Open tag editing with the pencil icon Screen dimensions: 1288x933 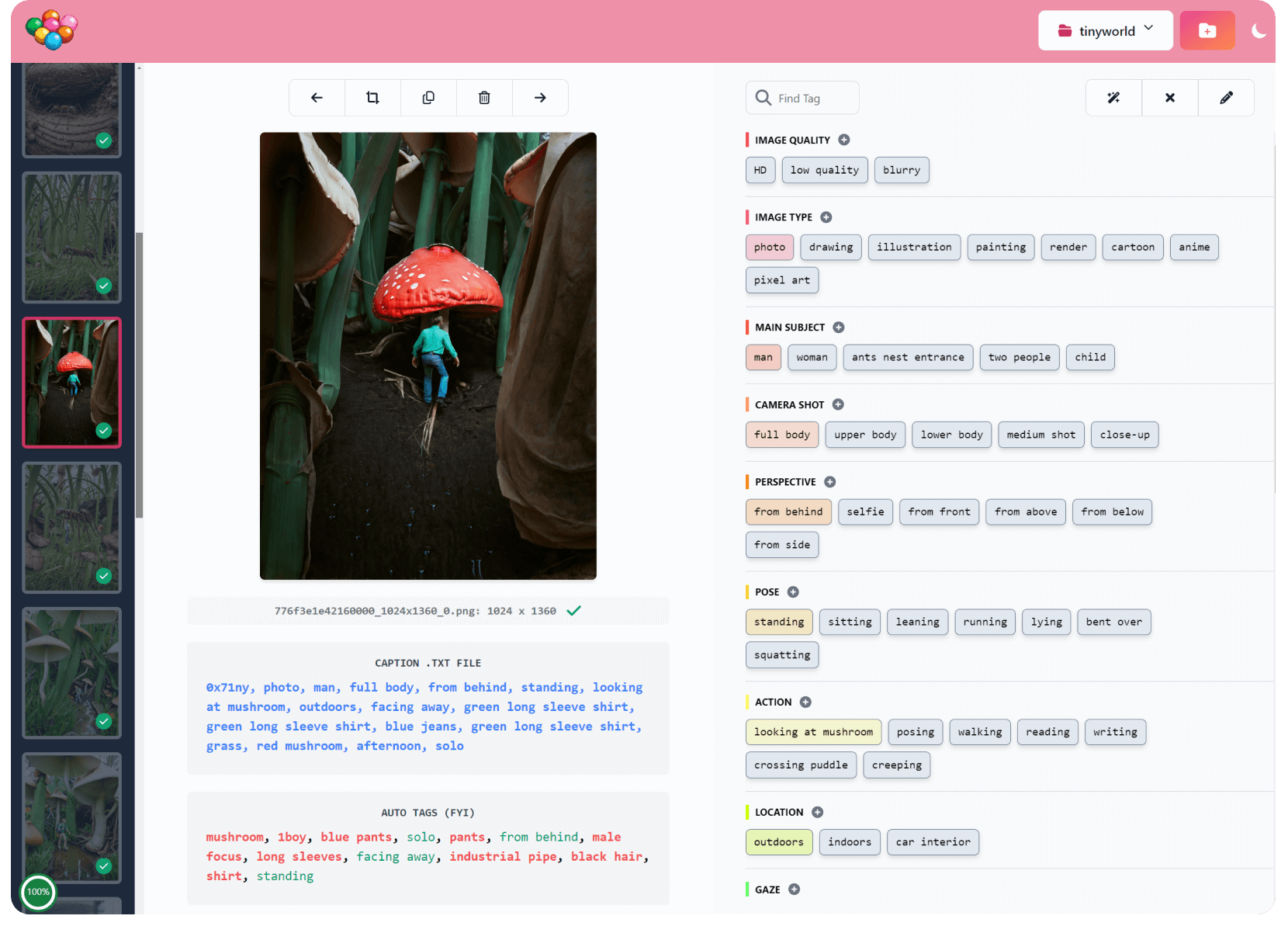[x=1226, y=97]
